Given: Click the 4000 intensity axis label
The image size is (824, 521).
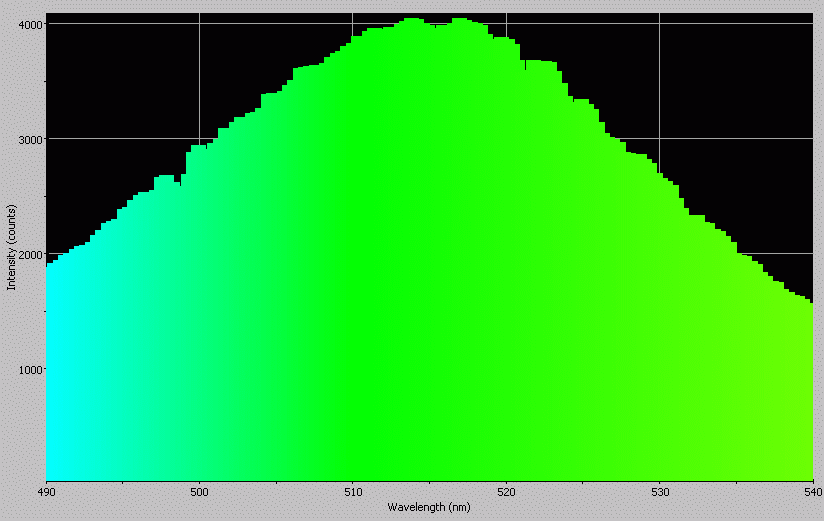Looking at the screenshot, I should pos(32,24).
